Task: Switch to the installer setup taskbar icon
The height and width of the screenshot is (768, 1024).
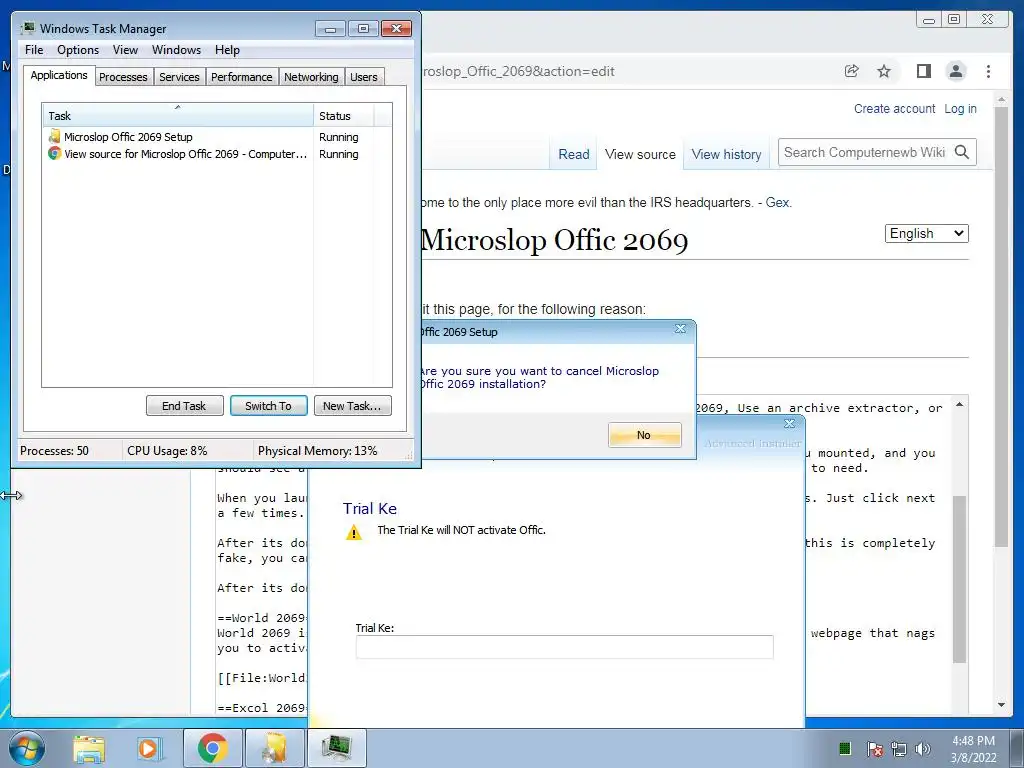Action: 274,748
